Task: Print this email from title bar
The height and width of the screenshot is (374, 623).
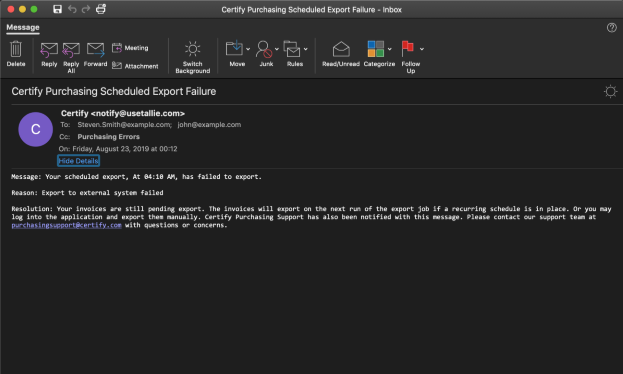Action: (101, 9)
